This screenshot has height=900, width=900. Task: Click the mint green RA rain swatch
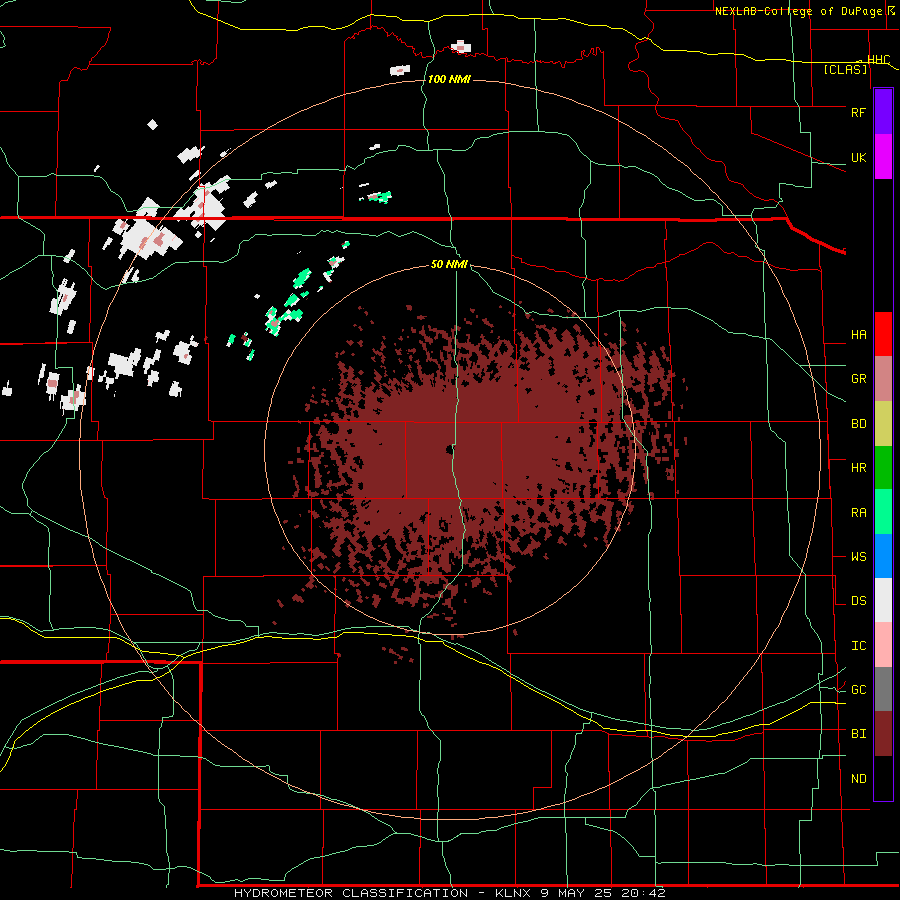[883, 512]
